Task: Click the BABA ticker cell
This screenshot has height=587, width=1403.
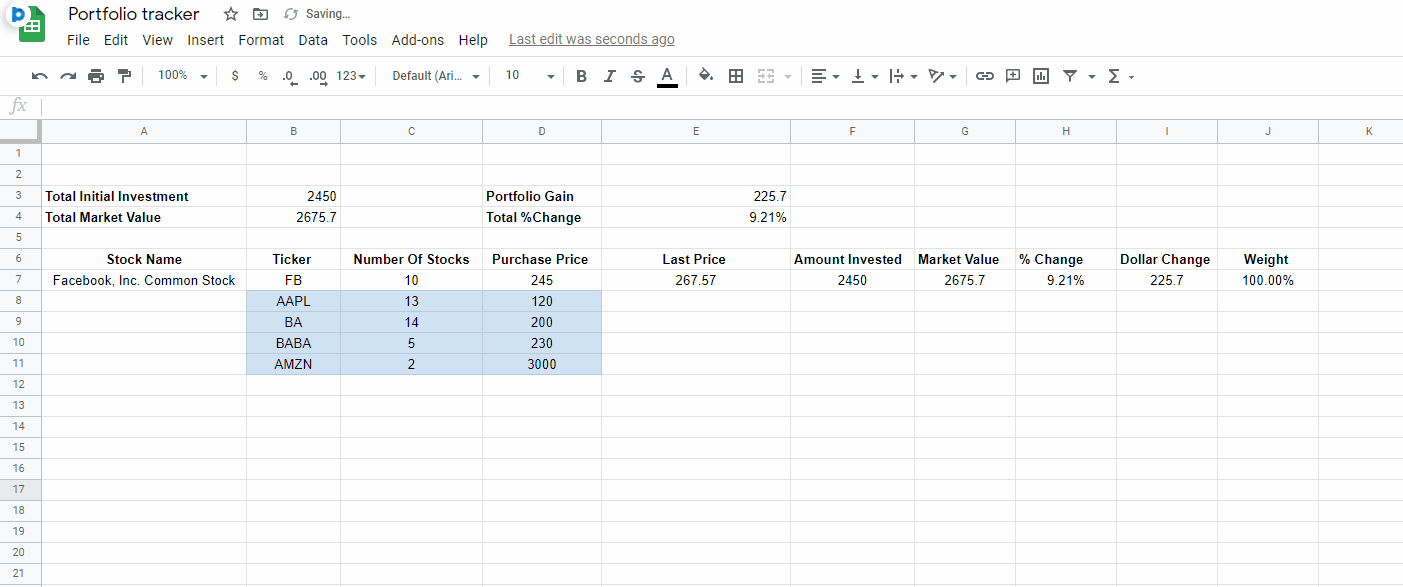Action: (x=294, y=343)
